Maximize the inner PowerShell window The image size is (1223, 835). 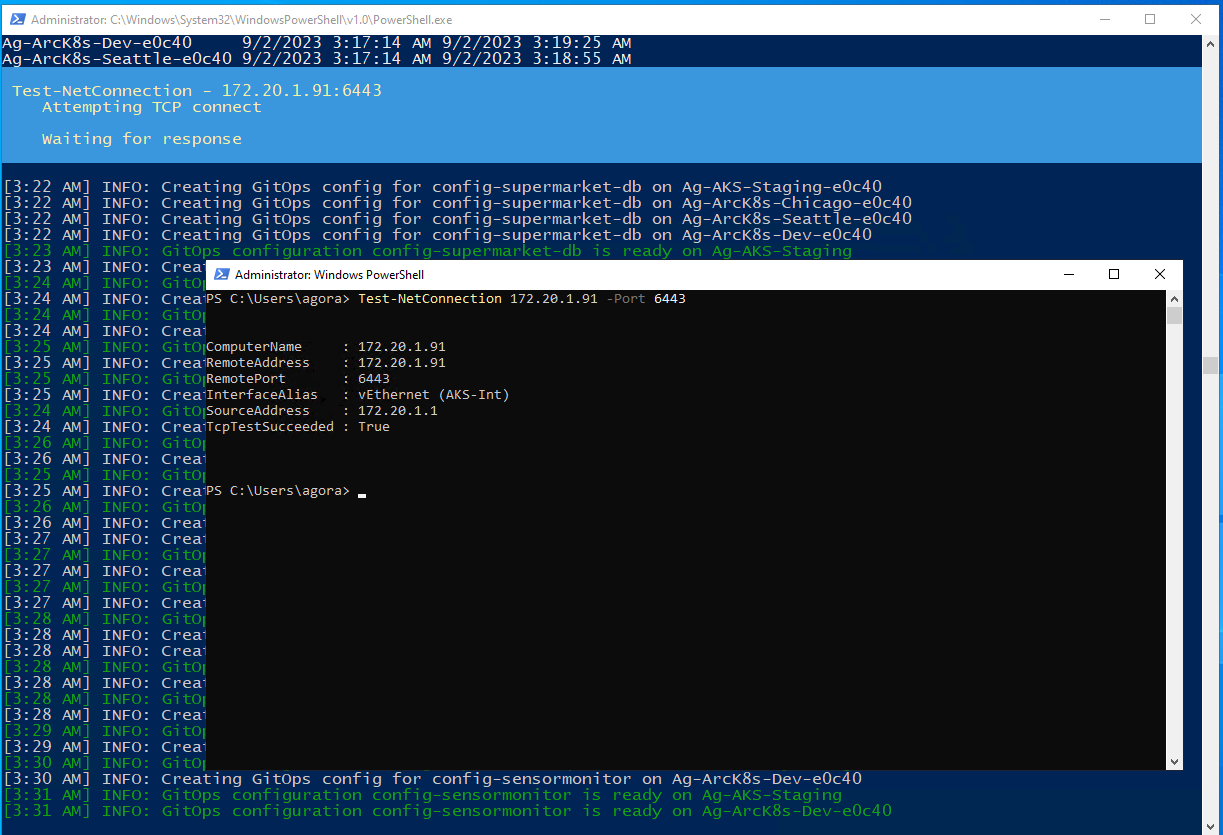(x=1113, y=274)
